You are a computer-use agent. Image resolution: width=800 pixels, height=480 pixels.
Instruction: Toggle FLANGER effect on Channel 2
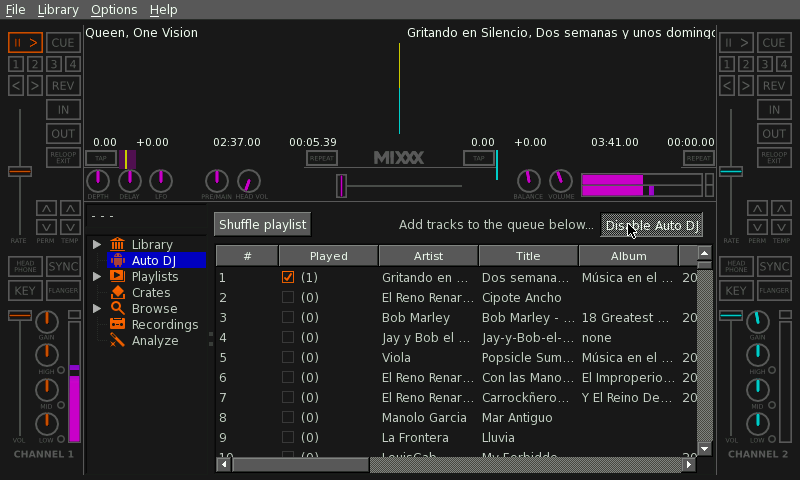pos(774,291)
